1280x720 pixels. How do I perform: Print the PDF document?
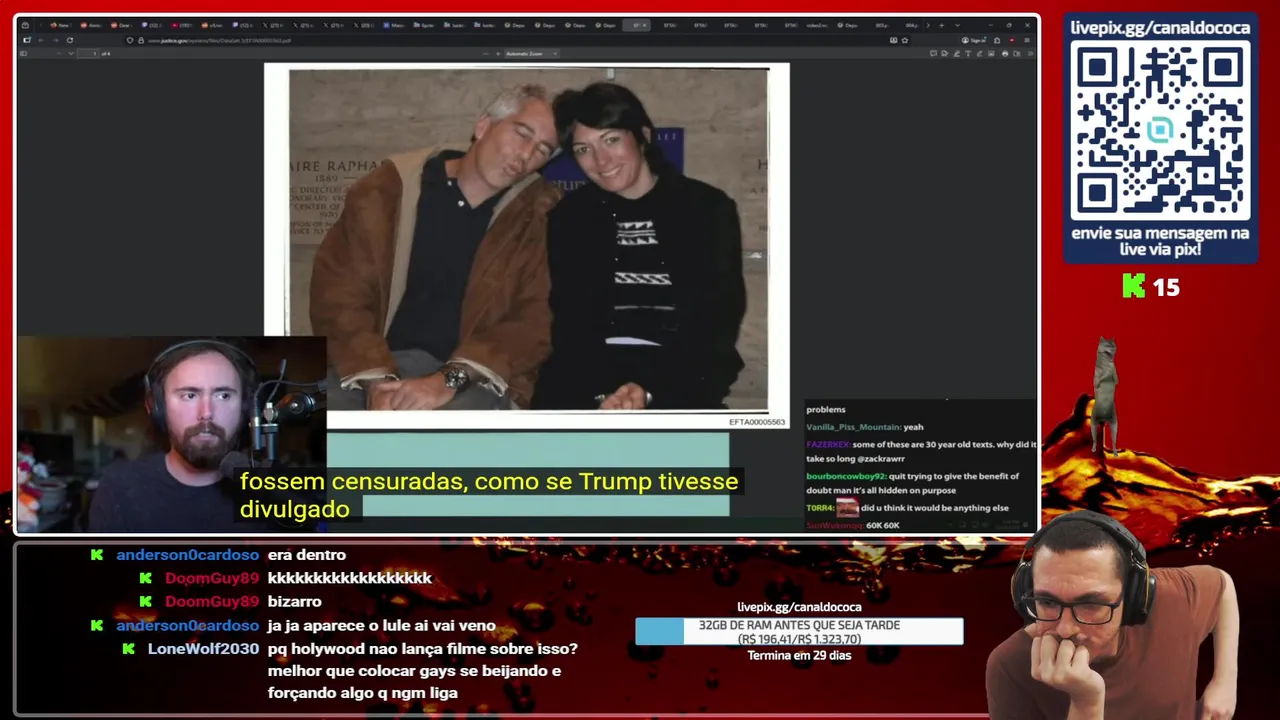[1005, 53]
